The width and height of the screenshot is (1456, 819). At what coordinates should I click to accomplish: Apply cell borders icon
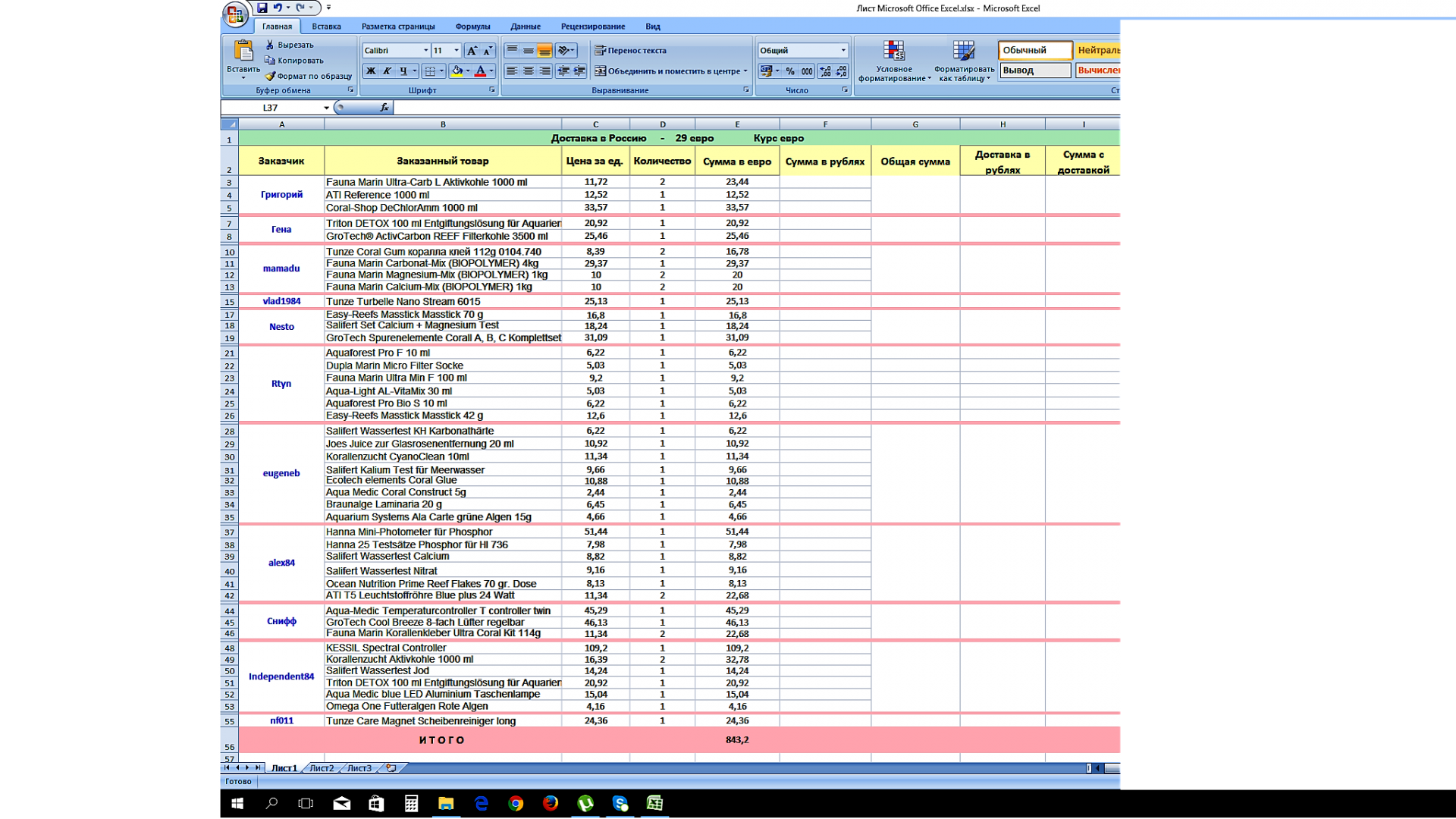click(x=430, y=71)
